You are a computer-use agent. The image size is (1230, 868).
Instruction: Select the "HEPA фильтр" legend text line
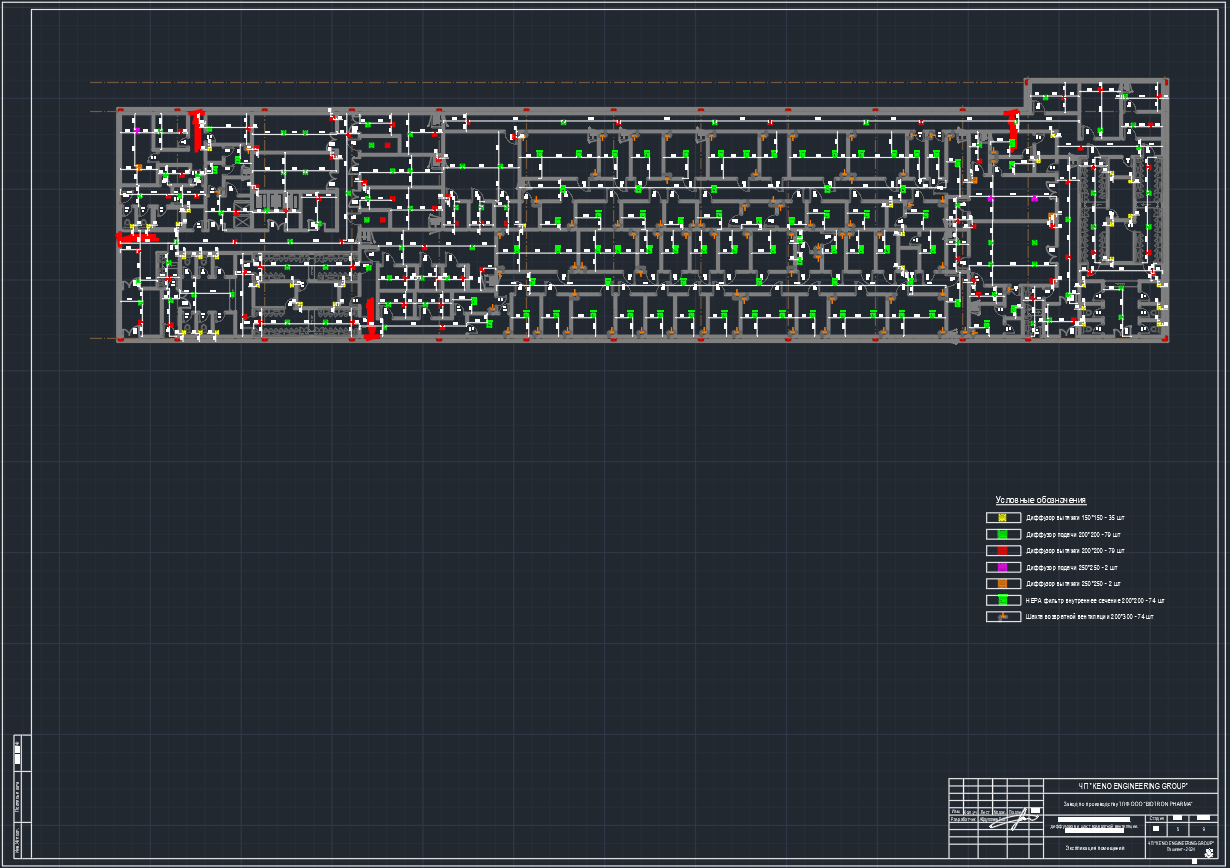point(1094,601)
